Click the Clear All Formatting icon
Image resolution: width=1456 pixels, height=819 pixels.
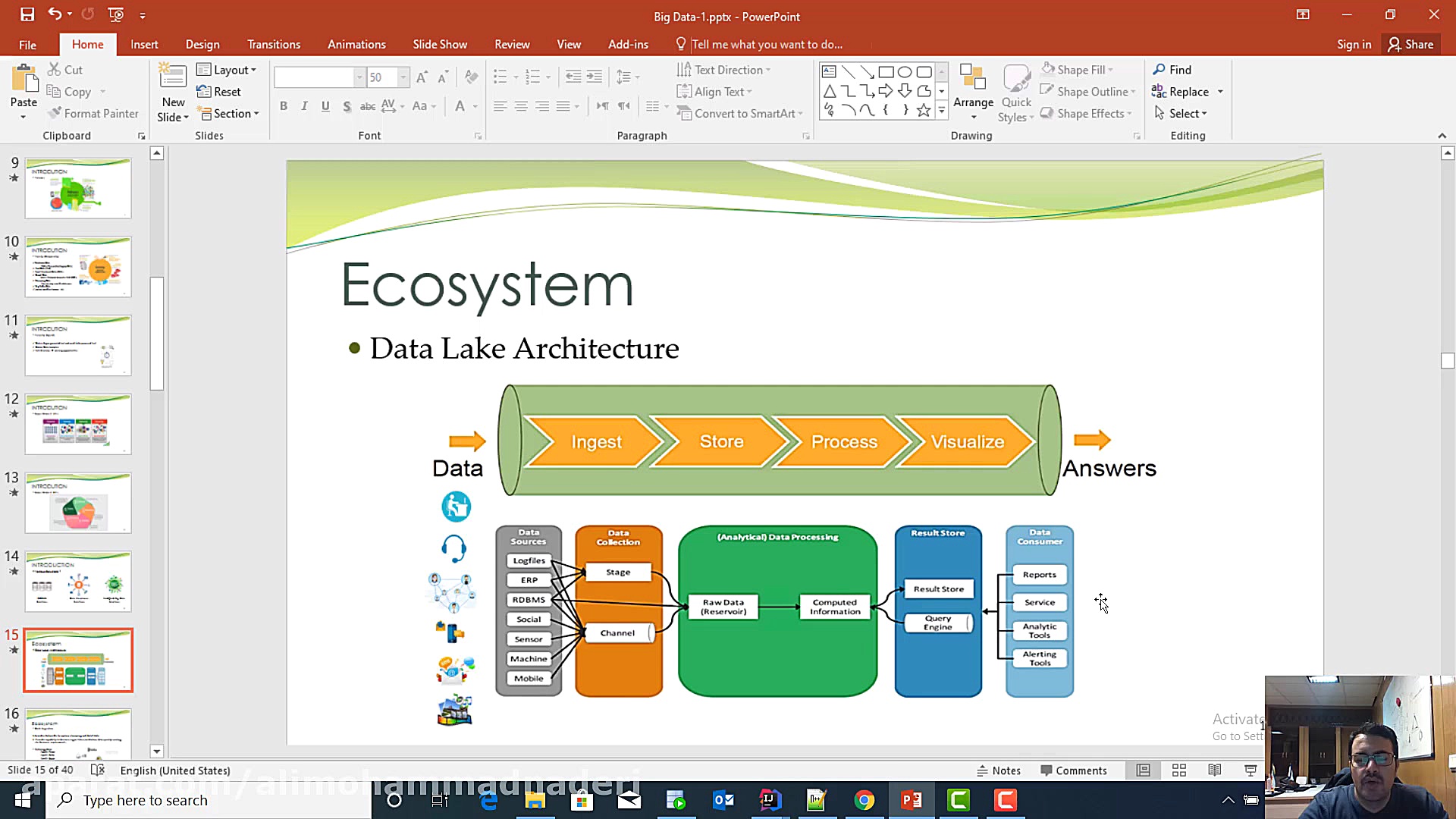[x=471, y=77]
